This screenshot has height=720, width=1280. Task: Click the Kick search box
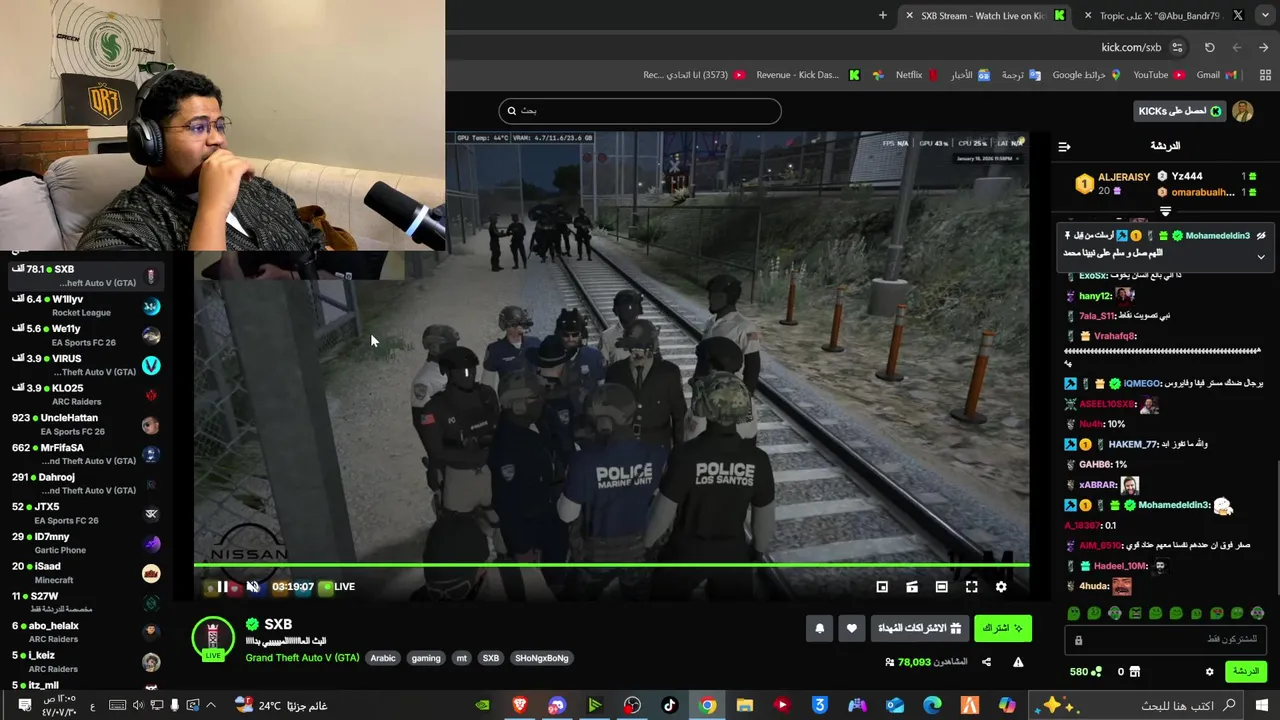[x=640, y=111]
